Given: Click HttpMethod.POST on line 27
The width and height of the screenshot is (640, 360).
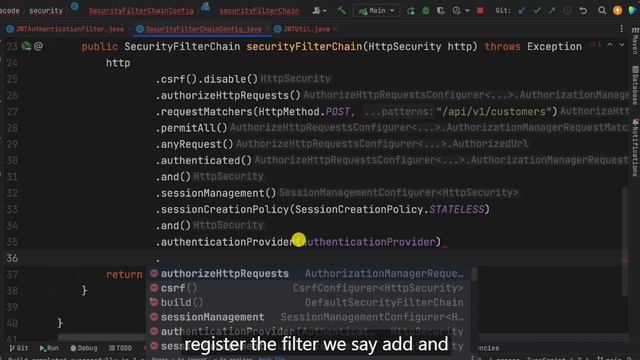Looking at the screenshot, I should coord(304,111).
